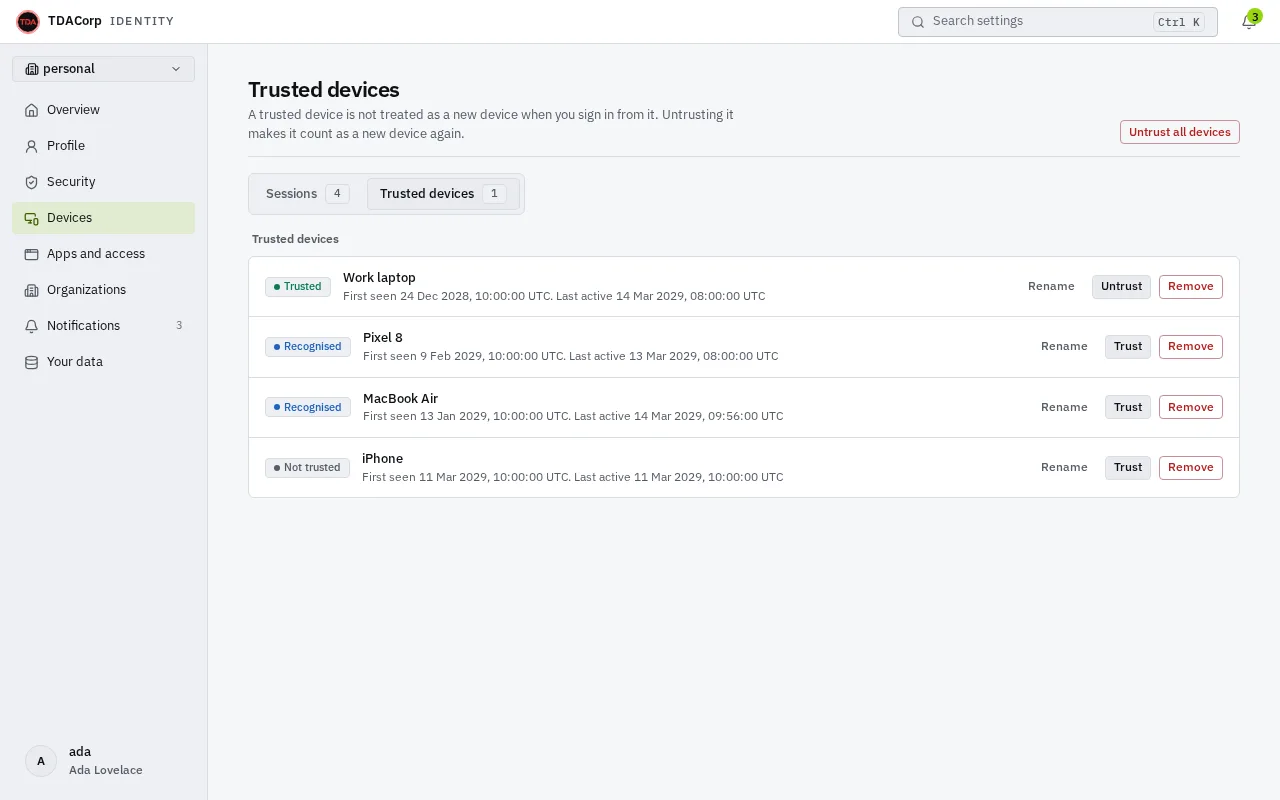The height and width of the screenshot is (800, 1280).
Task: Open the notifications bell icon
Action: coord(1248,22)
